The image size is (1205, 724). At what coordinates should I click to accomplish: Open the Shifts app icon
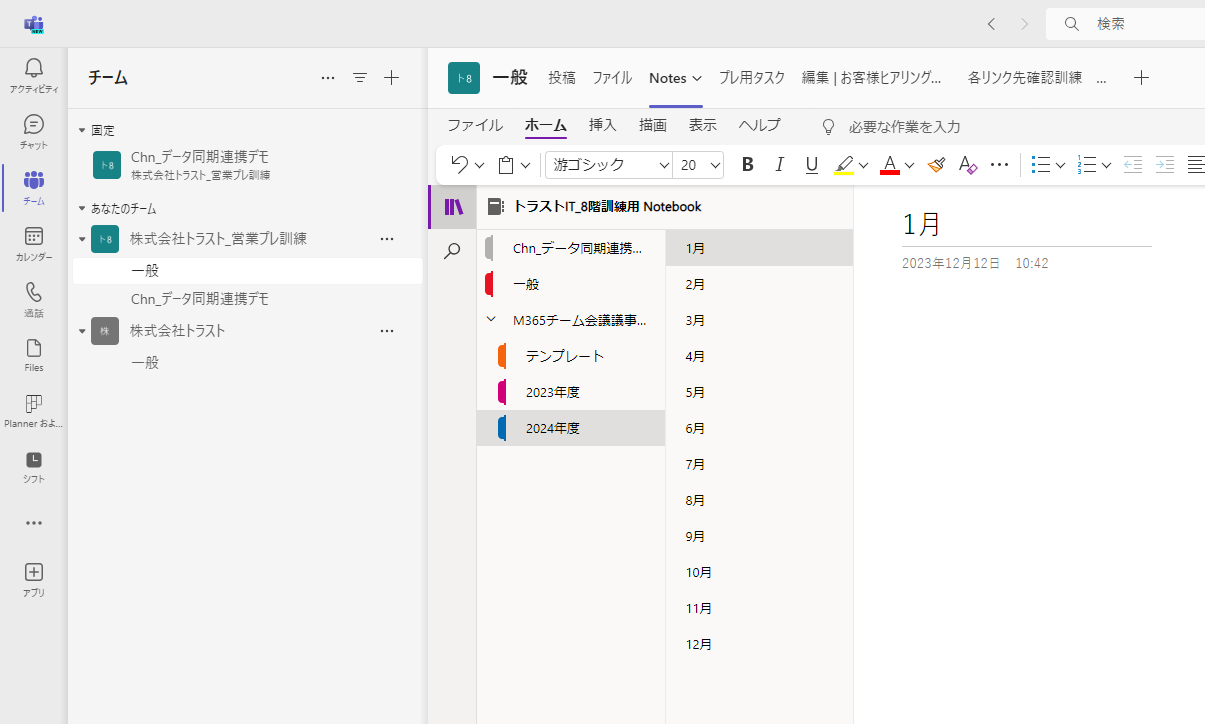(33, 466)
